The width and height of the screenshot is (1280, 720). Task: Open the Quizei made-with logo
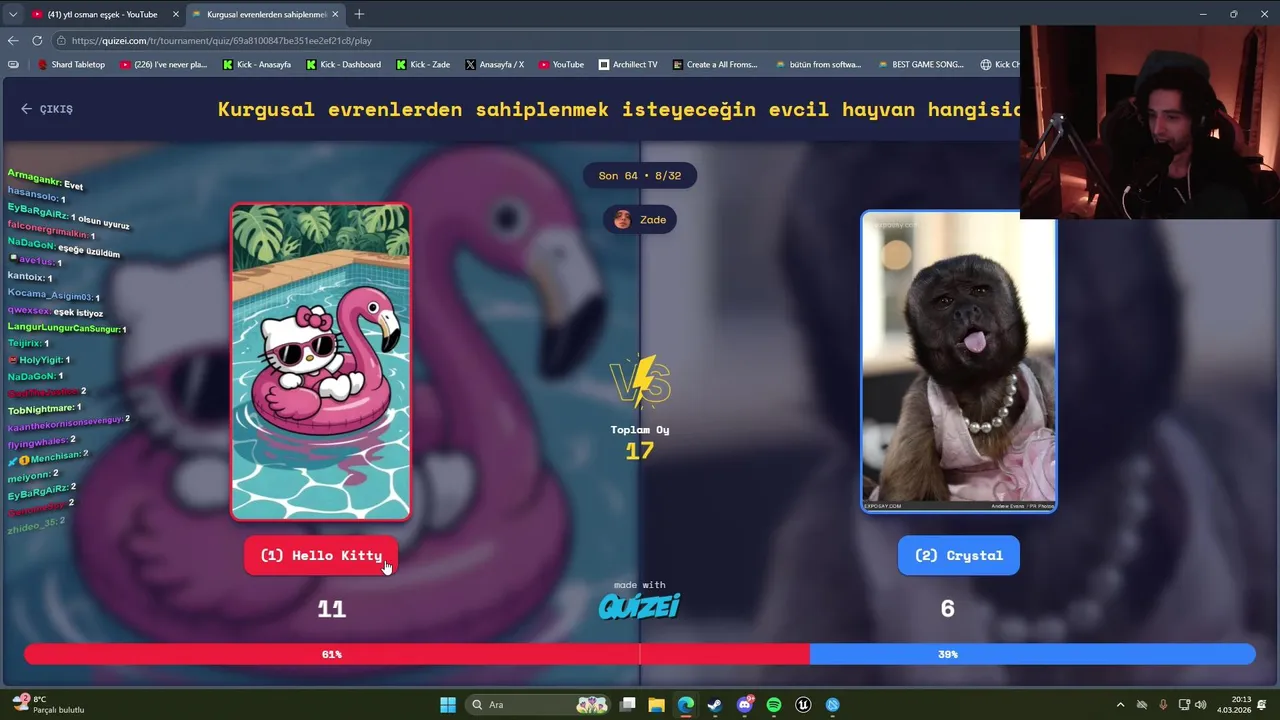pyautogui.click(x=640, y=606)
